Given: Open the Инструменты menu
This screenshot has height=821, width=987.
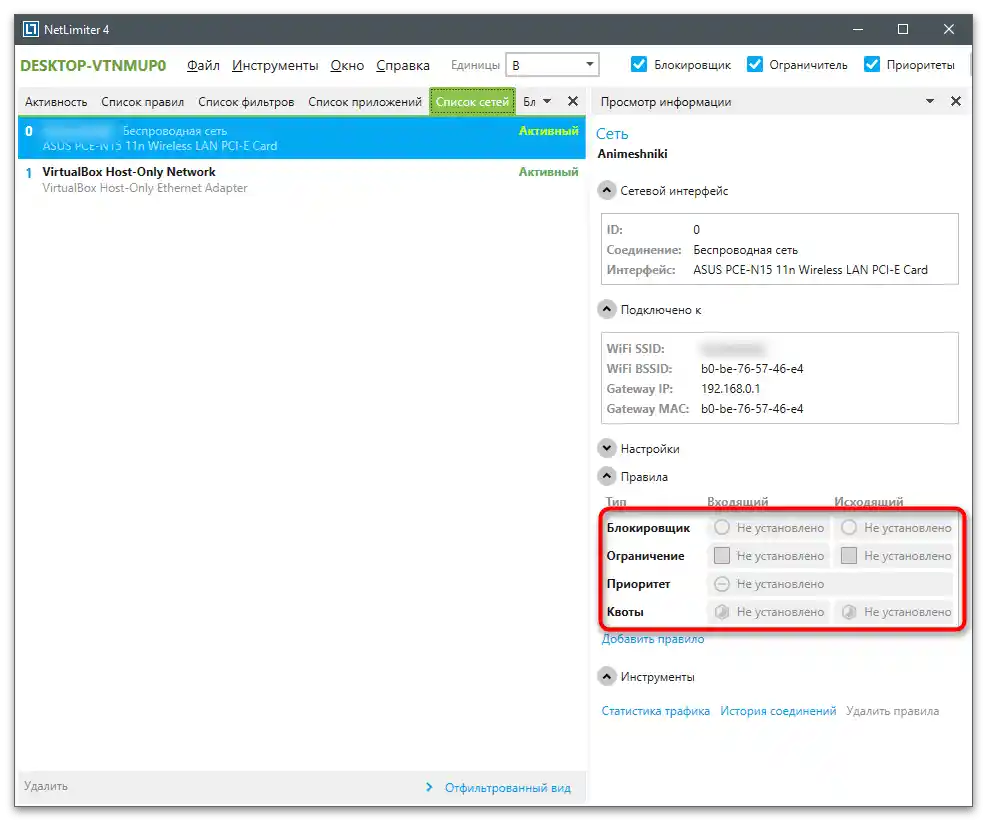Looking at the screenshot, I should pyautogui.click(x=275, y=65).
